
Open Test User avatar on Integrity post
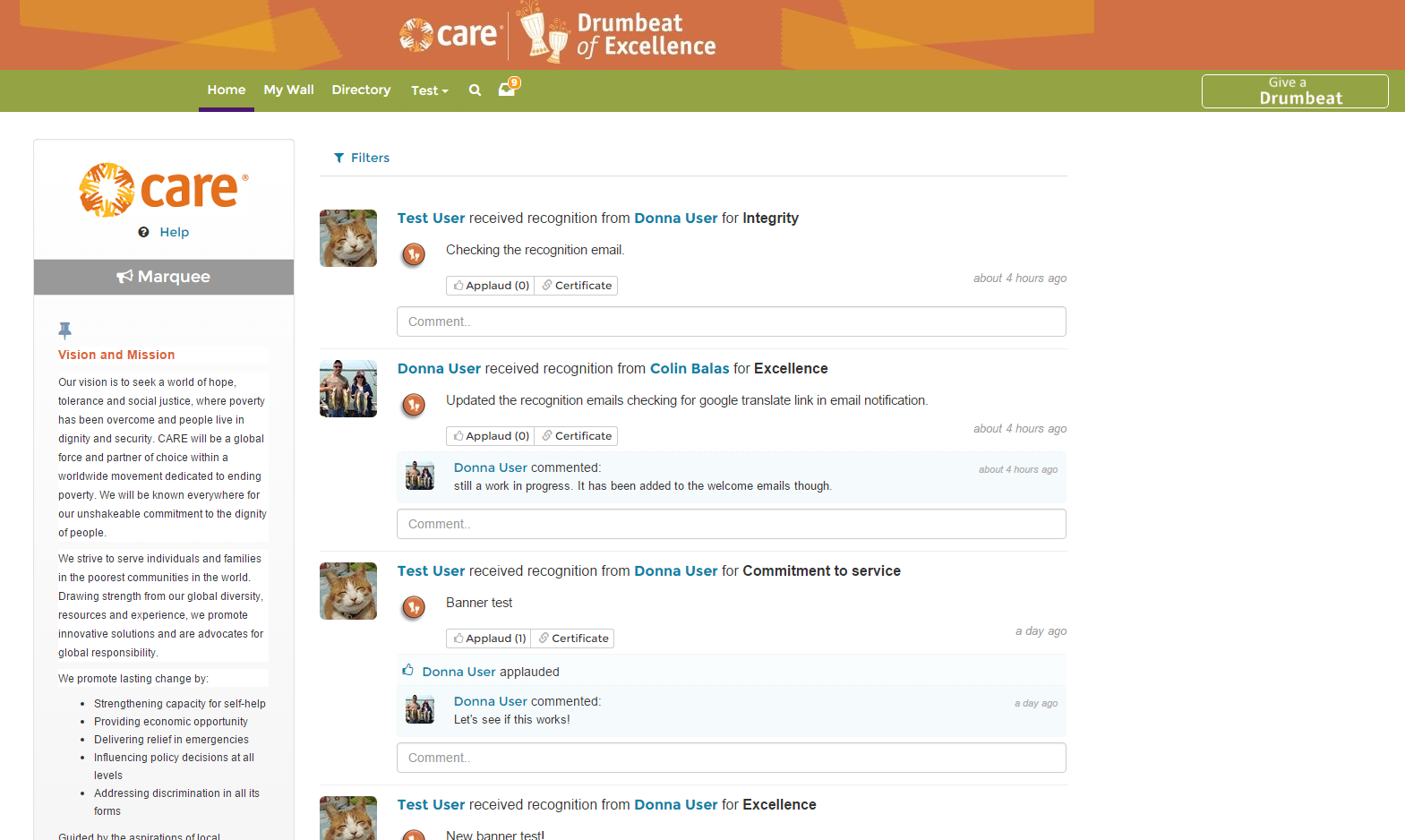[348, 238]
